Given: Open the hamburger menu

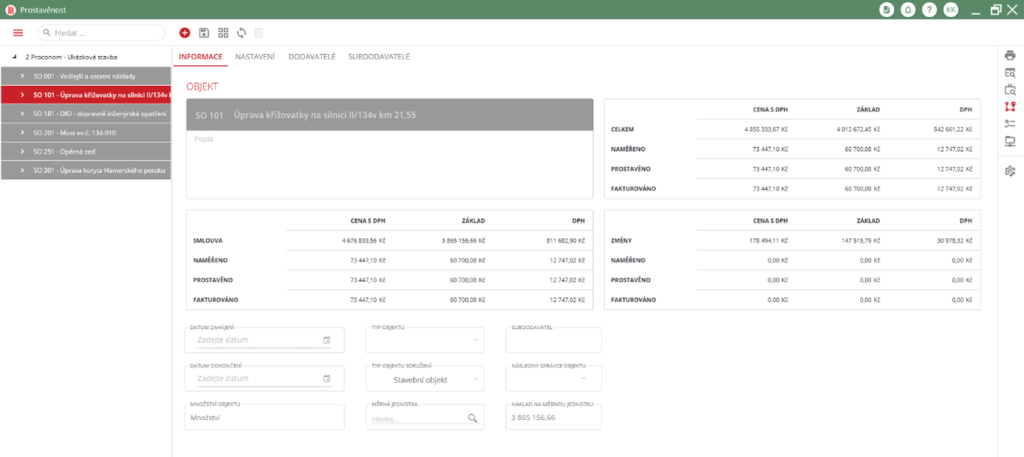Looking at the screenshot, I should pos(17,33).
